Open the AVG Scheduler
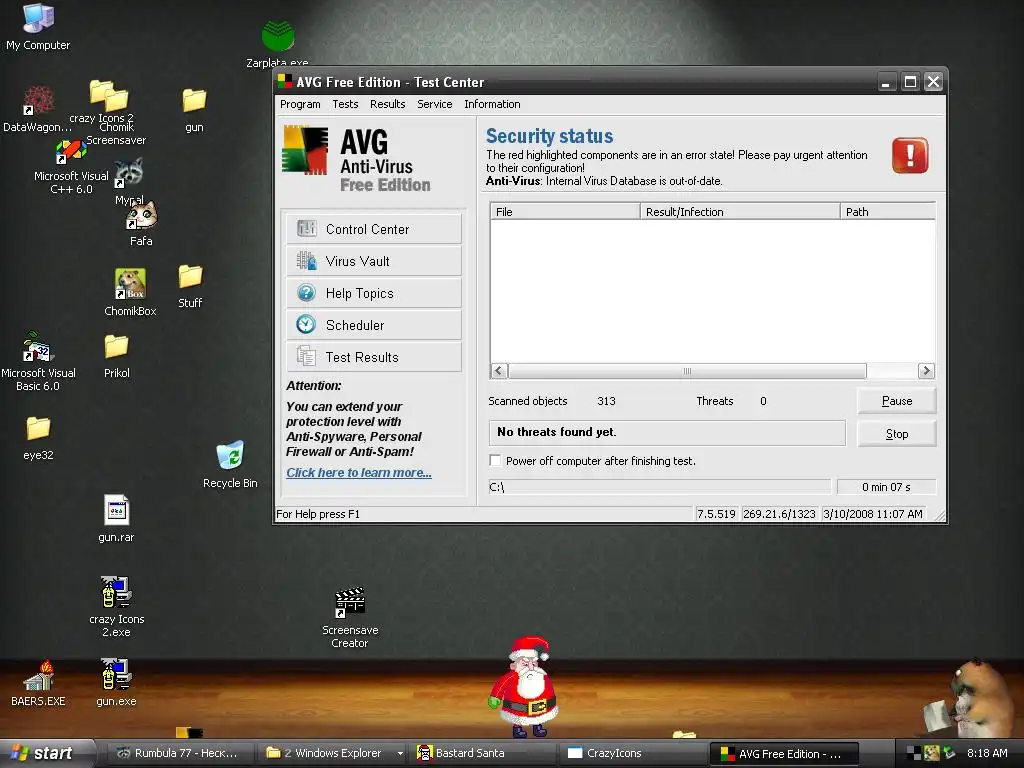Screen dimensions: 1024x768 pyautogui.click(x=374, y=325)
